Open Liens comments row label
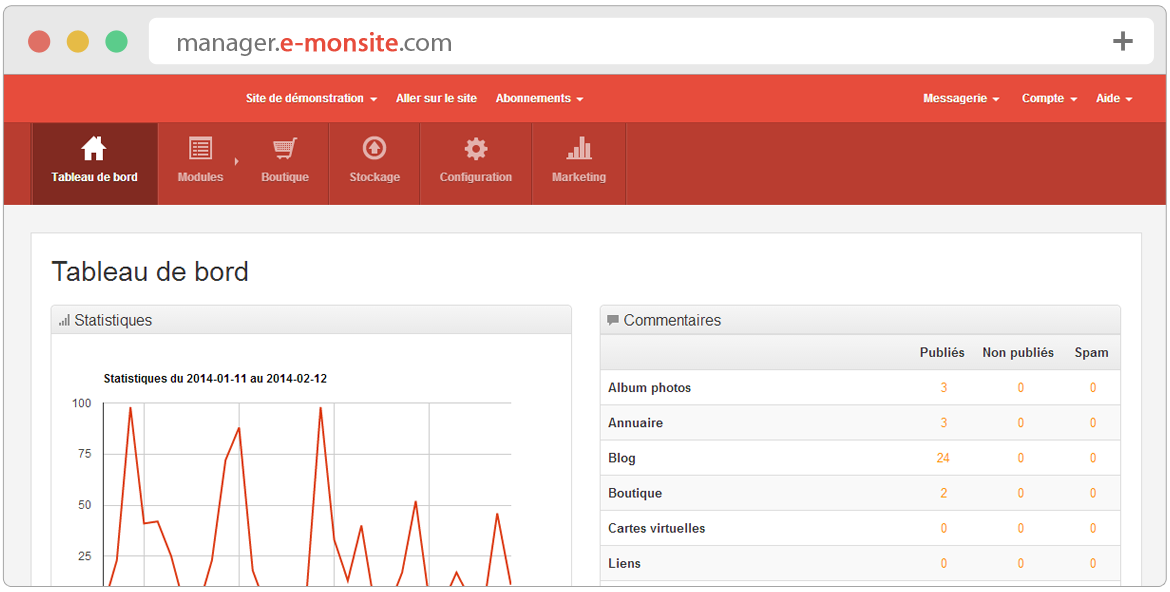1170x592 pixels. point(625,564)
